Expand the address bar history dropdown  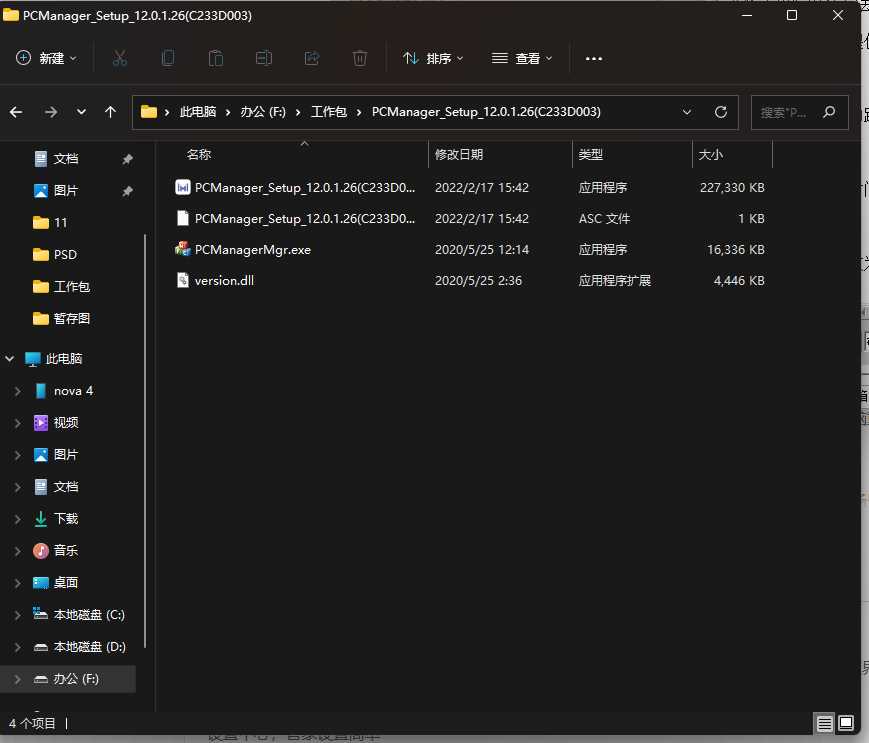(687, 112)
